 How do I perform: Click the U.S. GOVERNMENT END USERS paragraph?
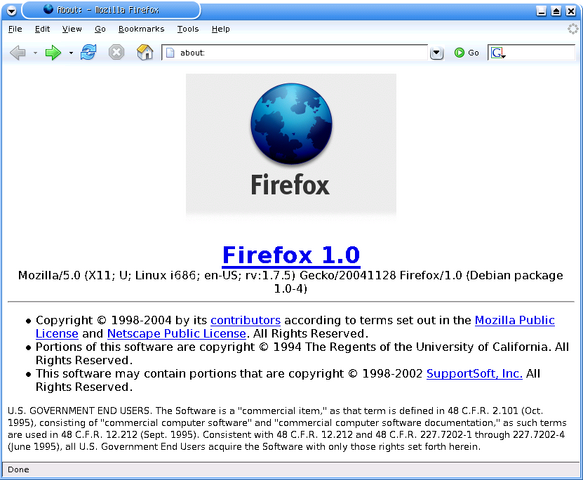click(x=287, y=429)
